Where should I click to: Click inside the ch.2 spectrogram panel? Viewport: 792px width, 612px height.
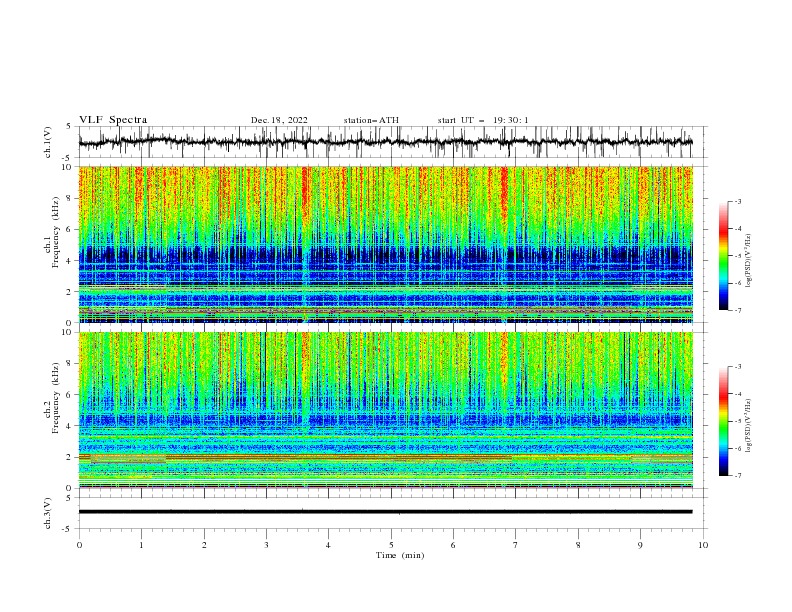(385, 410)
